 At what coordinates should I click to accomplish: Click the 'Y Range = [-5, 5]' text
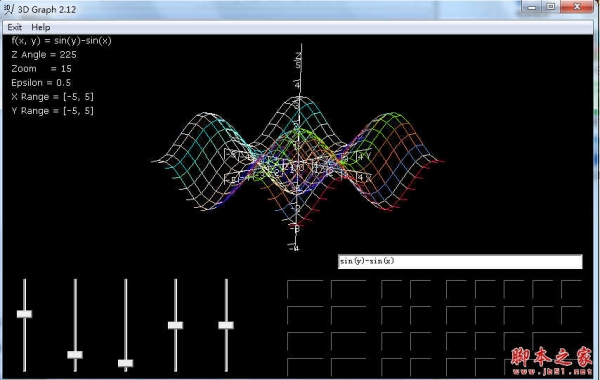point(52,111)
